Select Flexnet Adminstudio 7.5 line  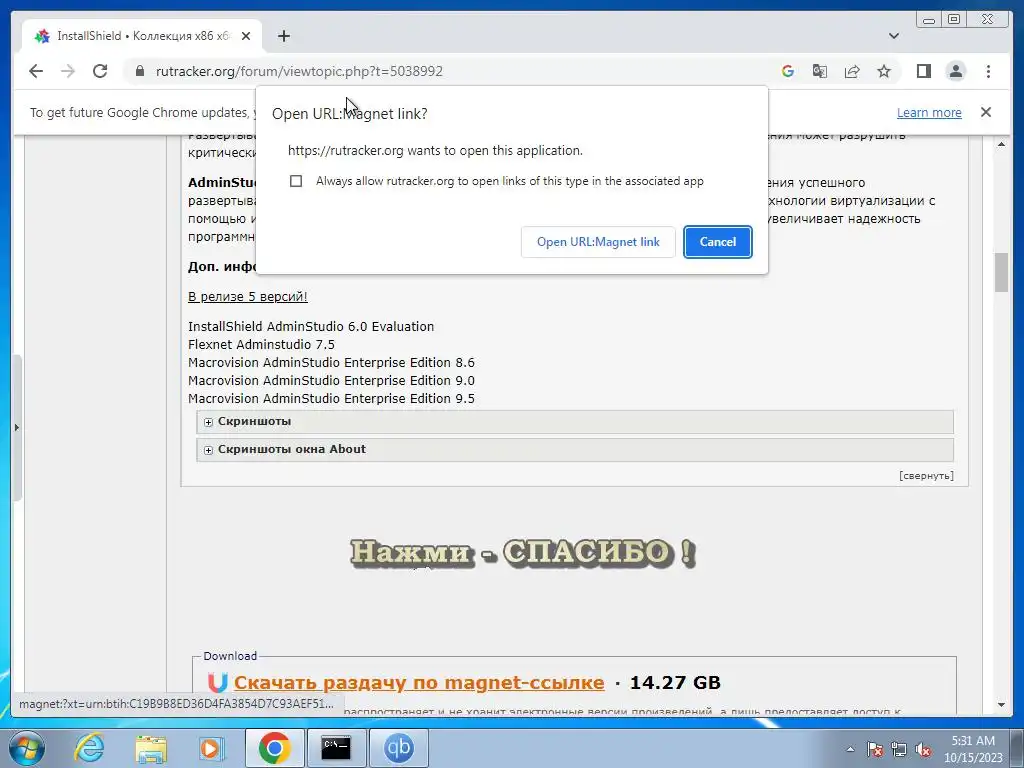click(261, 344)
